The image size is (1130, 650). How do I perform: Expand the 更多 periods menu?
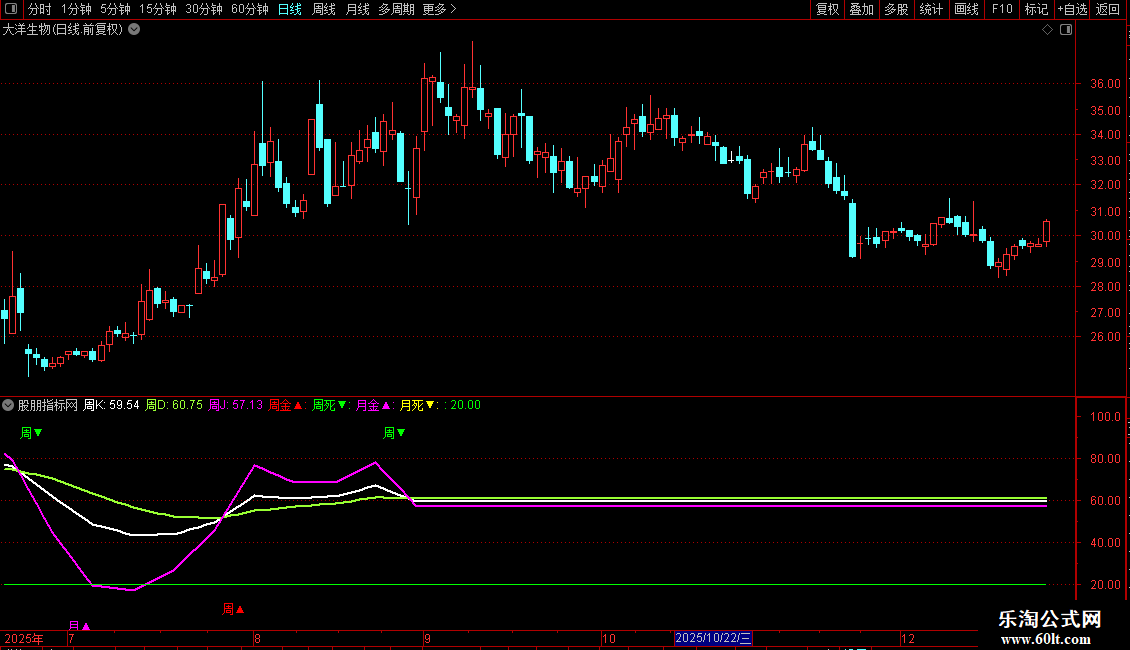[439, 9]
